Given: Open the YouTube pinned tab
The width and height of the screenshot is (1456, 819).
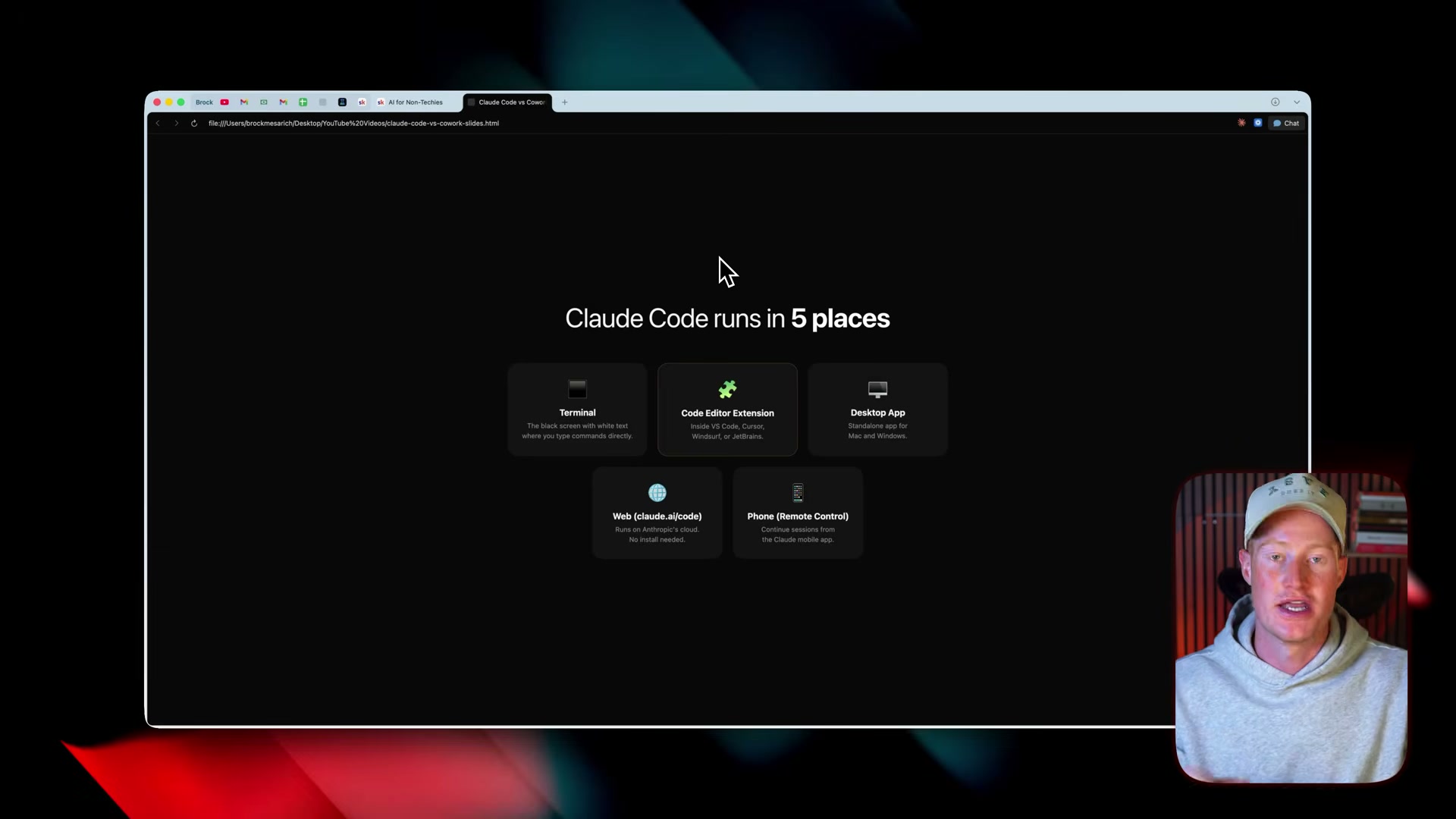Looking at the screenshot, I should click(x=224, y=102).
